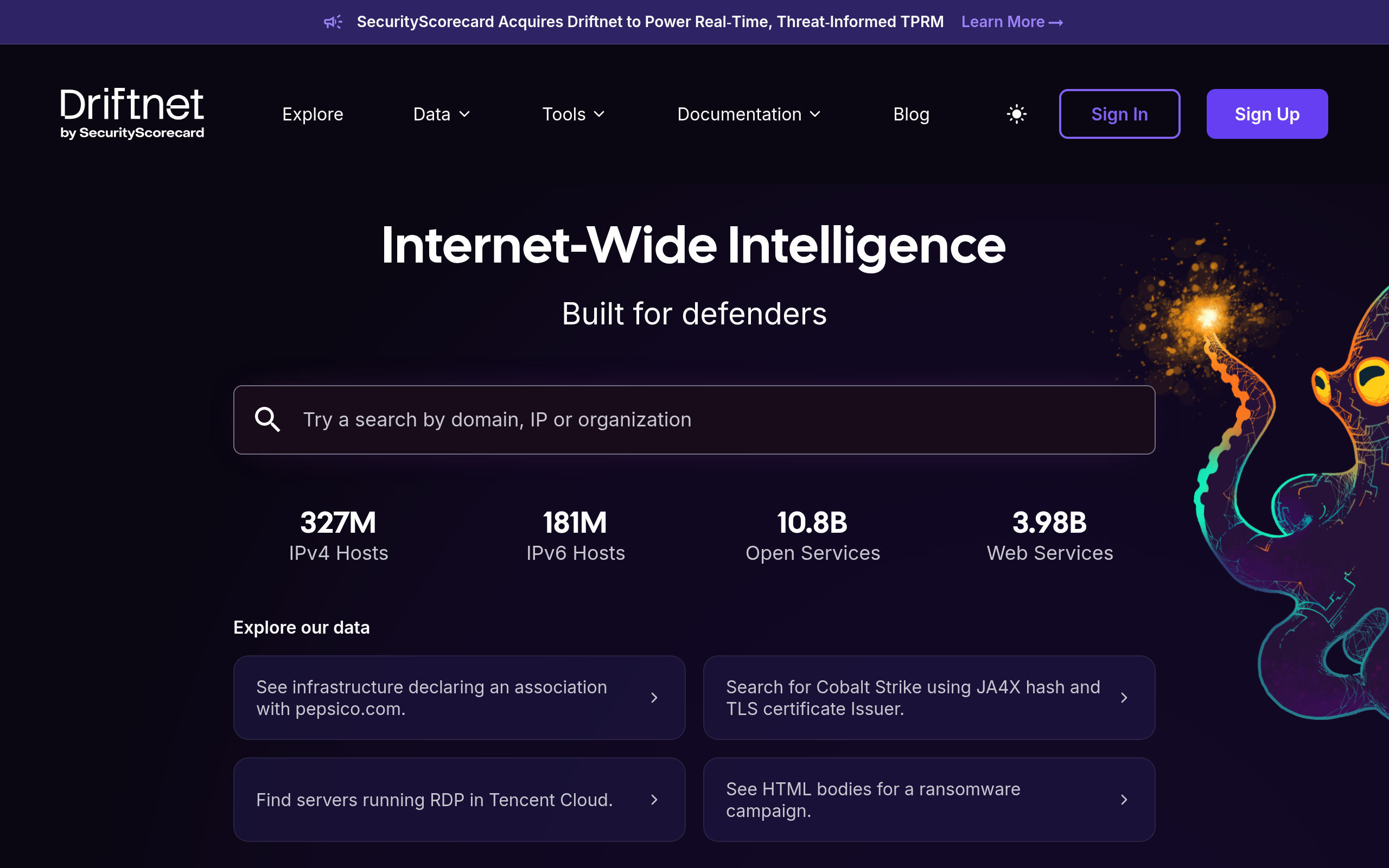
Task: Expand the Documentation dropdown menu
Action: 749,114
